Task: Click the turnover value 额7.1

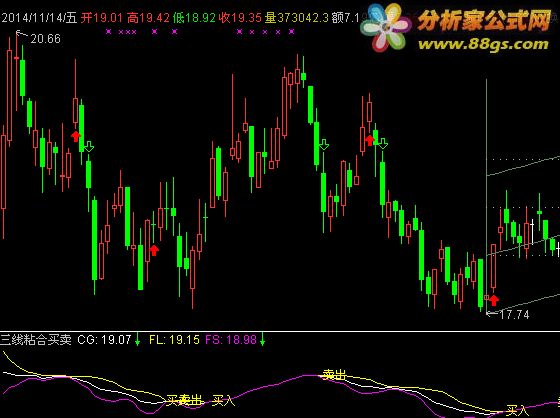Action: coord(345,18)
